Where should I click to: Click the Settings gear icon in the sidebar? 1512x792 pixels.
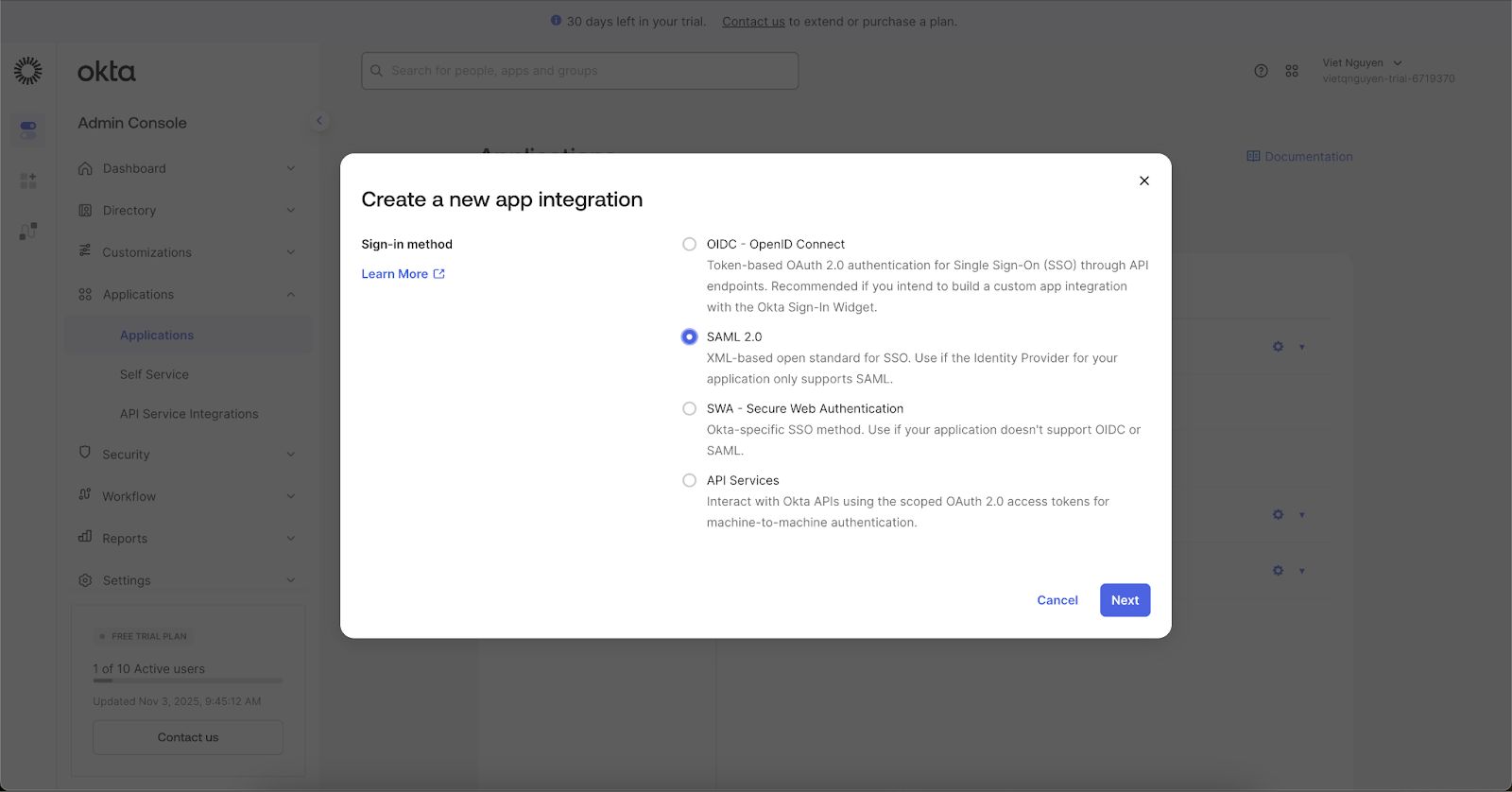tap(85, 580)
